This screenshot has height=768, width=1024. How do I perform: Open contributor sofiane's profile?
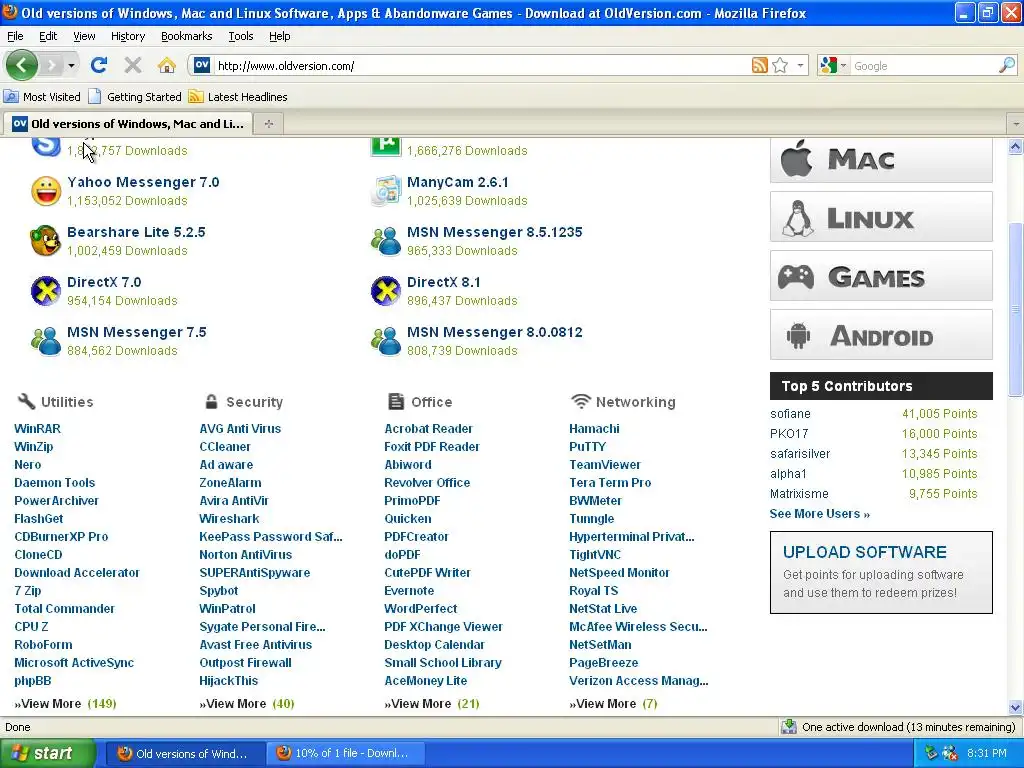(x=790, y=413)
